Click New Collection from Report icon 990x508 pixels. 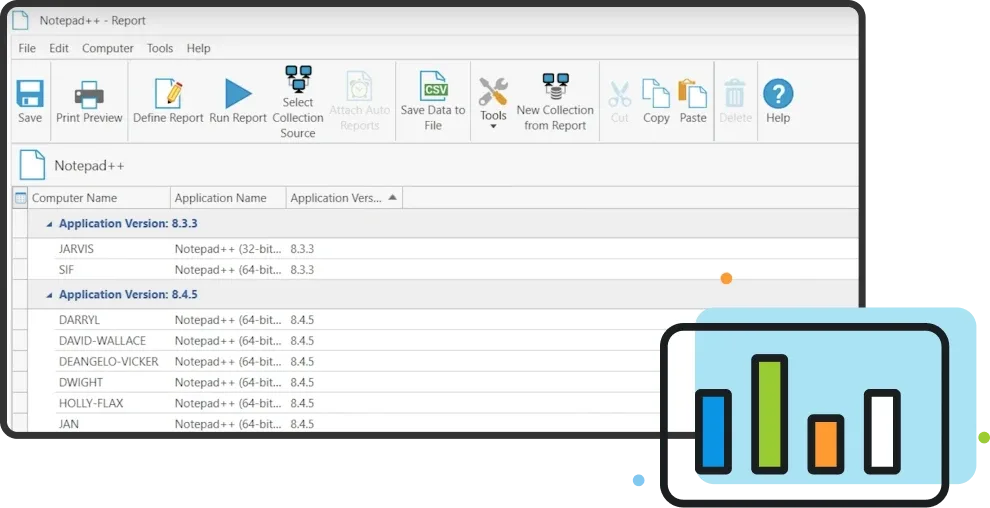[556, 86]
